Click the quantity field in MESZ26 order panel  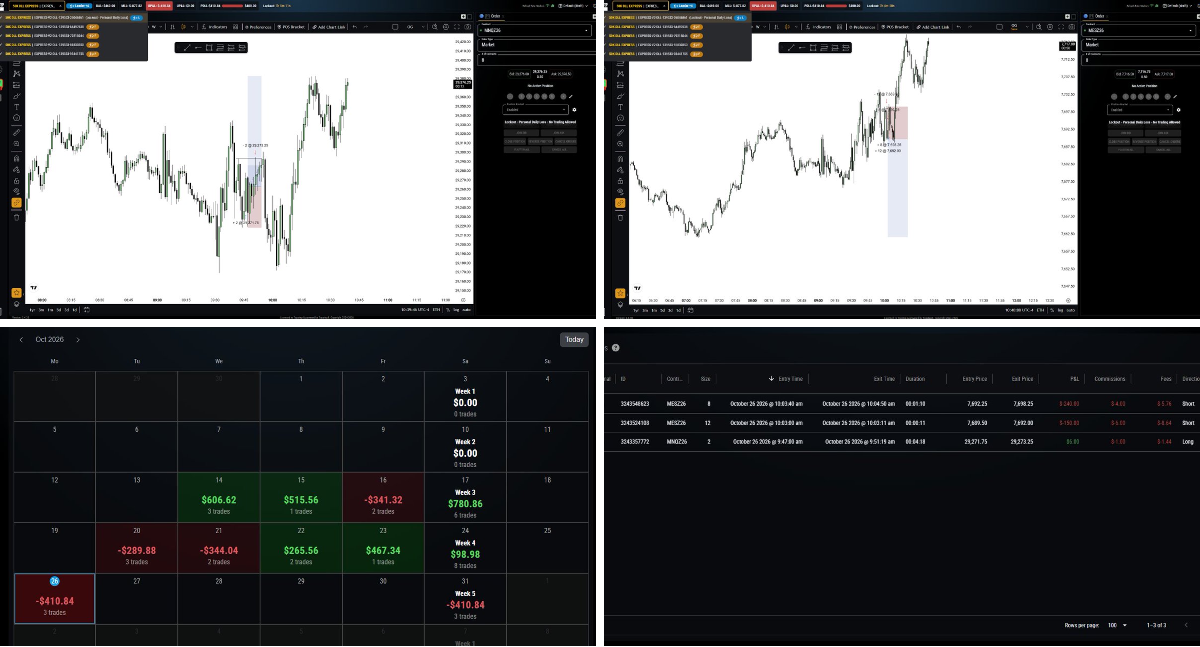click(1139, 59)
